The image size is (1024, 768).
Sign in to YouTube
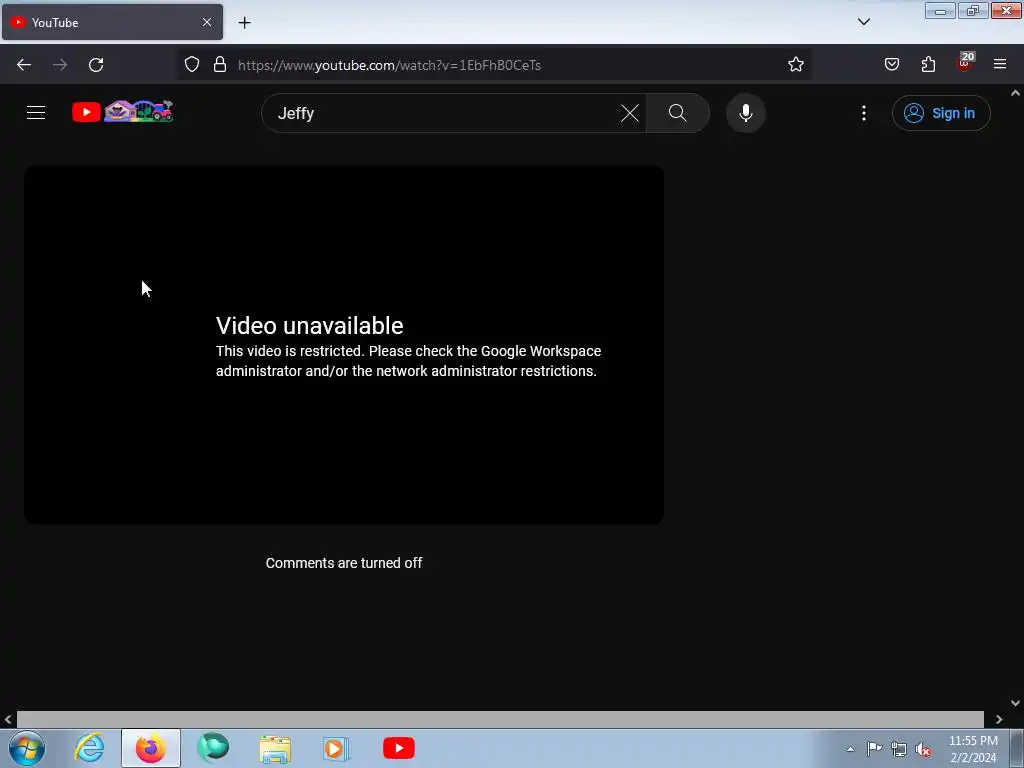[x=940, y=113]
